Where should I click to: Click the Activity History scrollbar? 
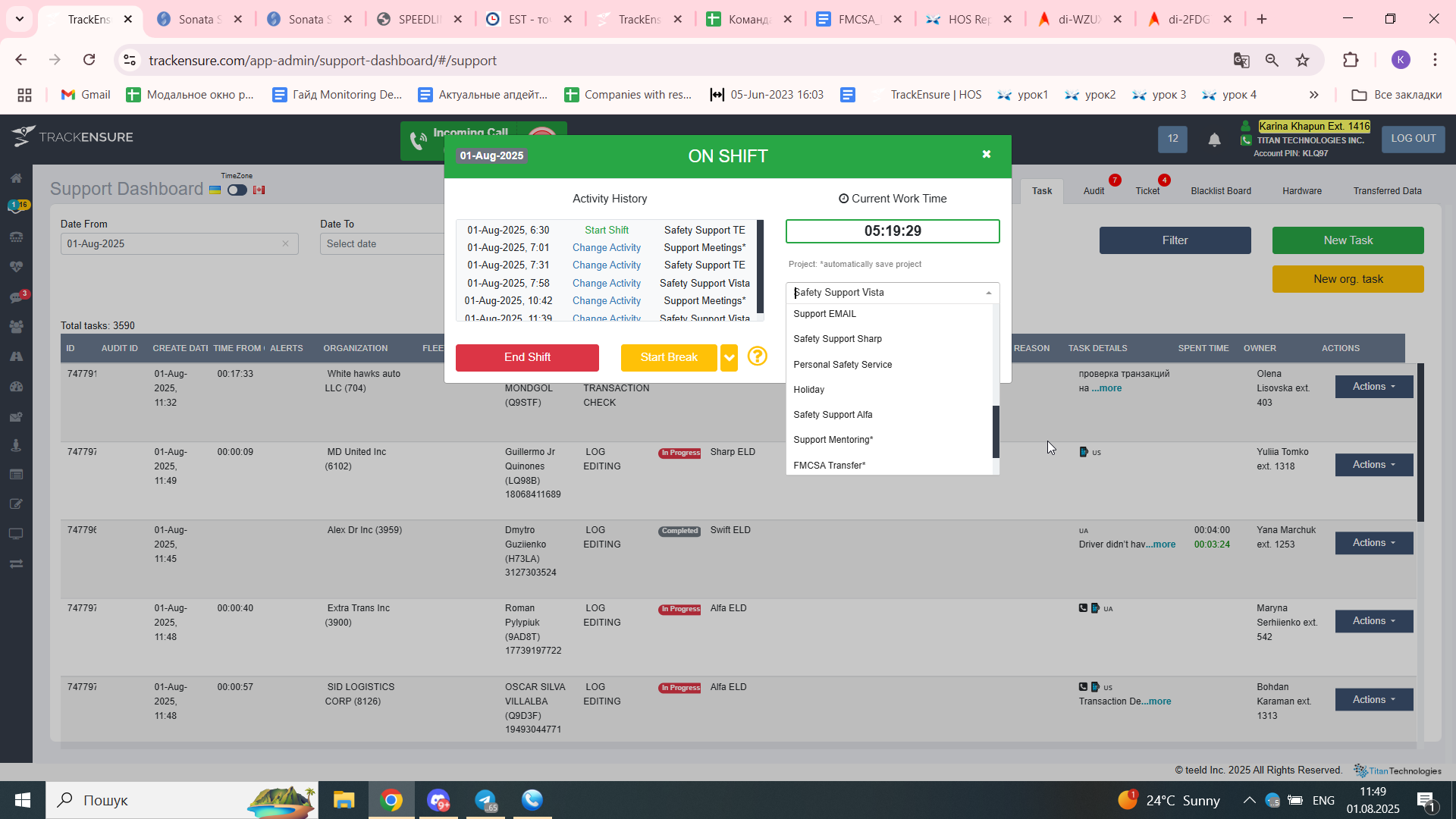click(760, 266)
